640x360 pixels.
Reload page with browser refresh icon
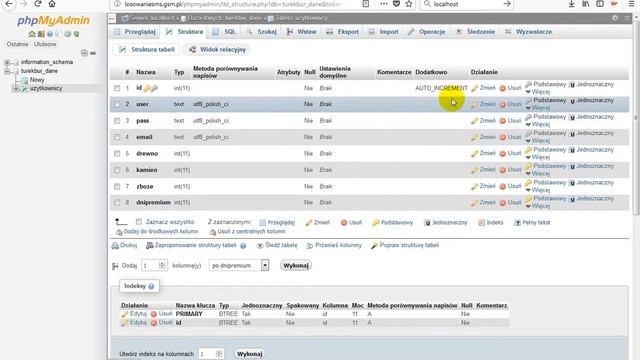coord(38,4)
